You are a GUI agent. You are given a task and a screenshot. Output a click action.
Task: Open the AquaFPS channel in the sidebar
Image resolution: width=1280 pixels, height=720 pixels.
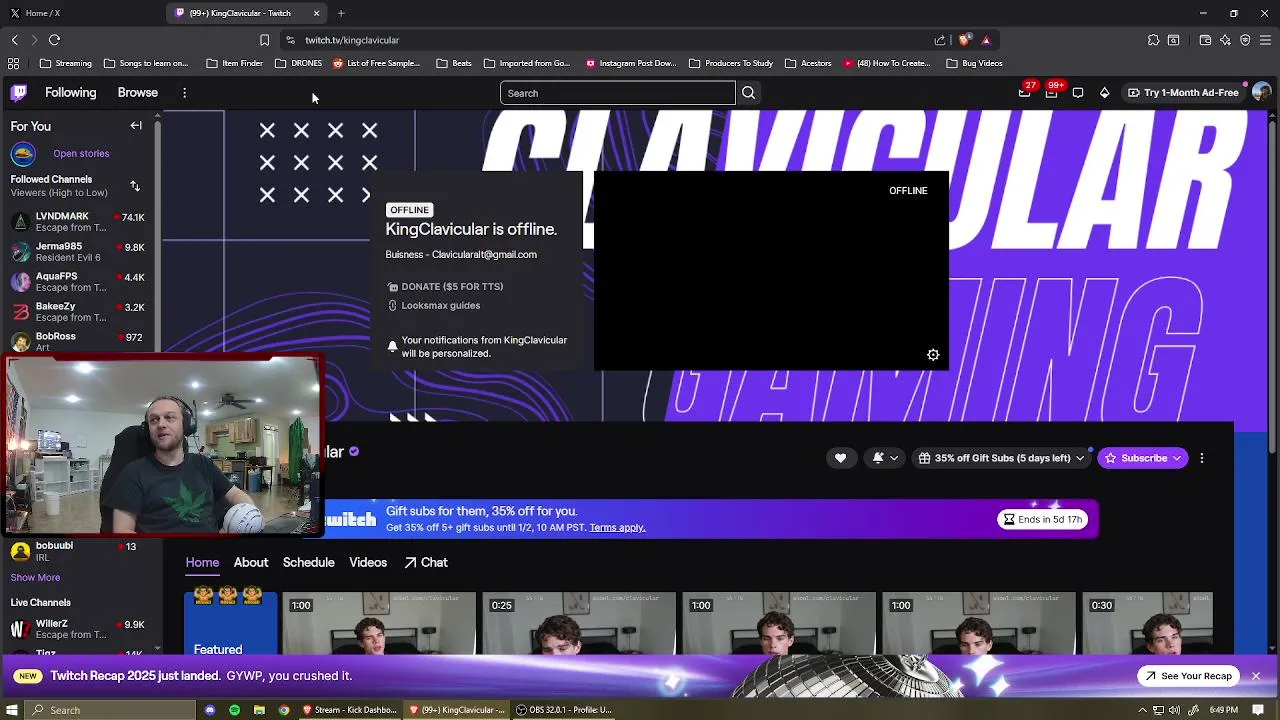coord(78,282)
